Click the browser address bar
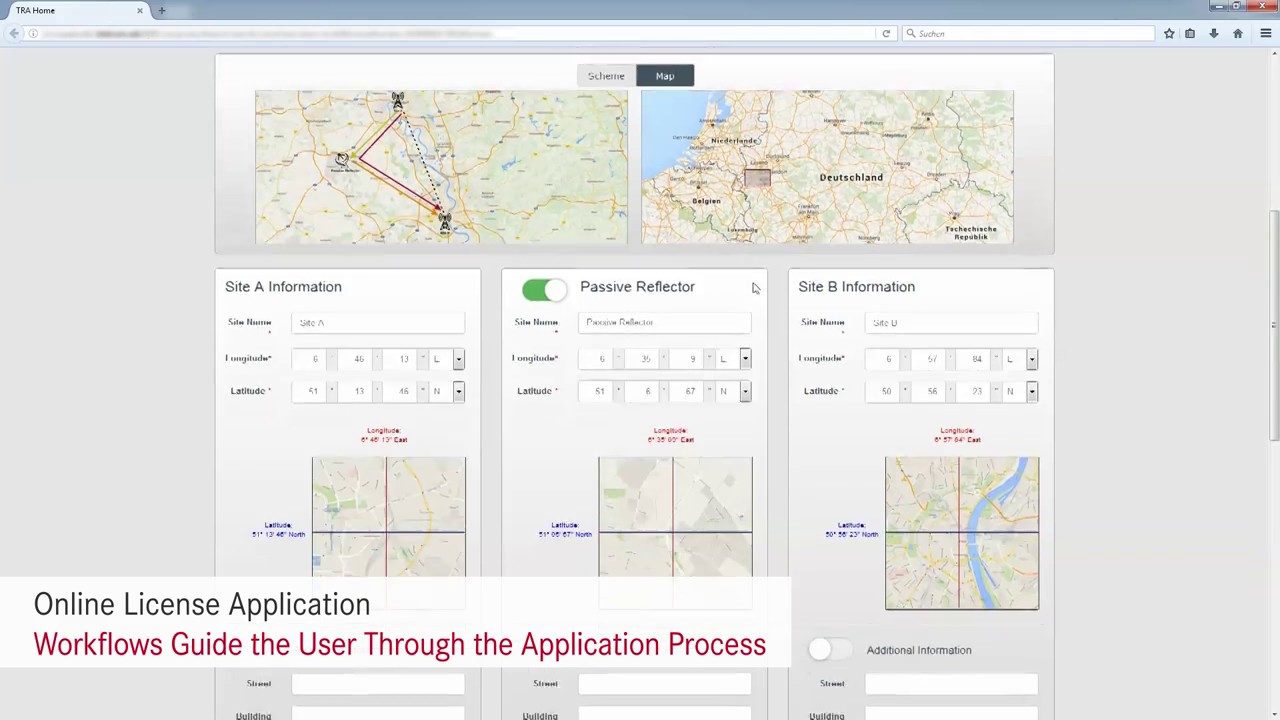 (450, 34)
